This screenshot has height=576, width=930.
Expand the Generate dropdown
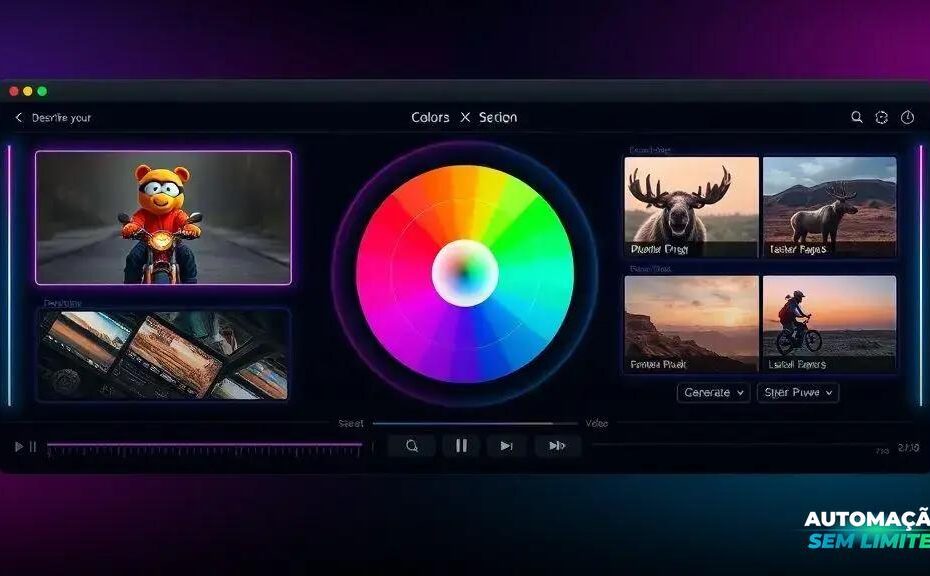click(x=714, y=393)
